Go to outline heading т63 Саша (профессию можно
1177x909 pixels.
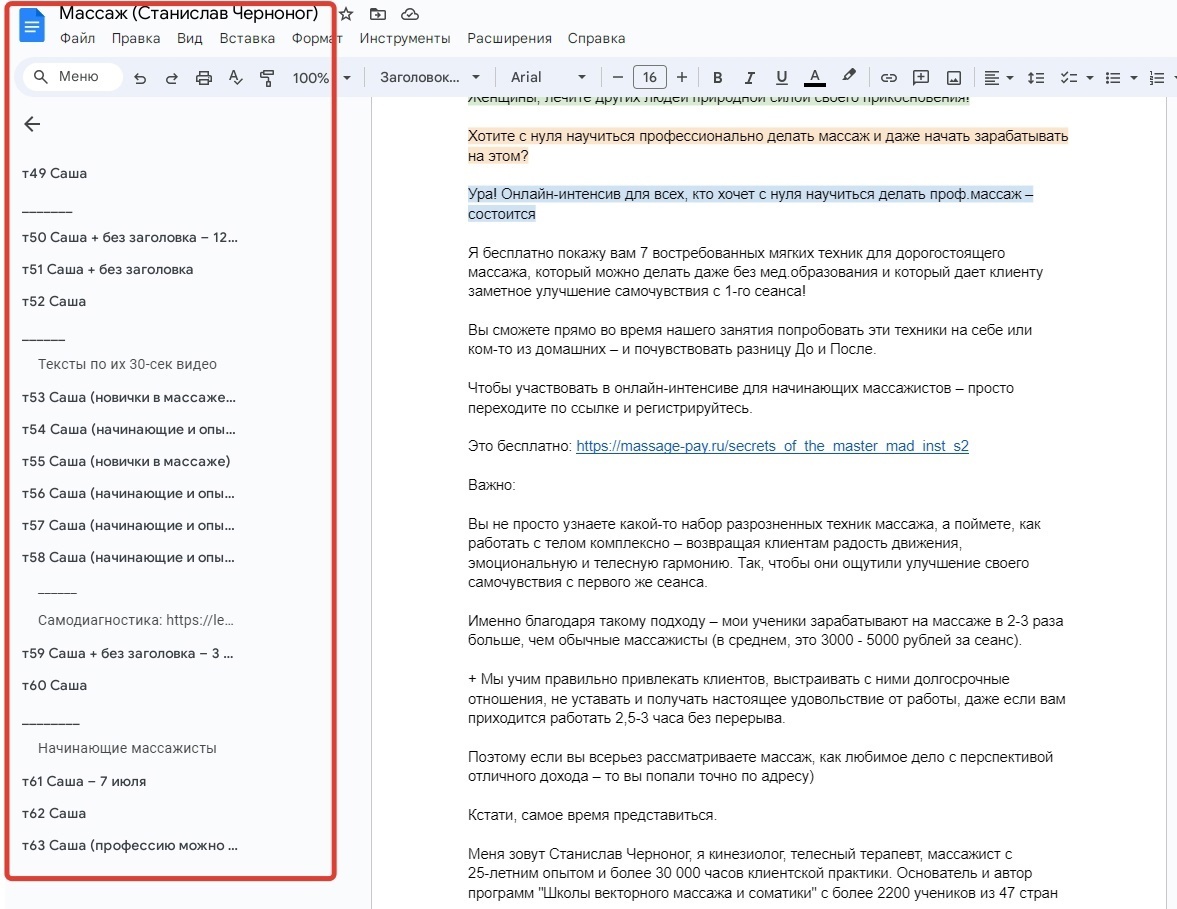point(129,845)
